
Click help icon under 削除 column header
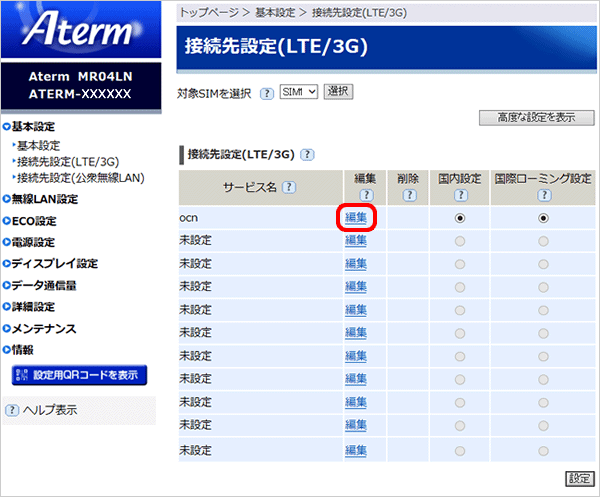coord(407,195)
